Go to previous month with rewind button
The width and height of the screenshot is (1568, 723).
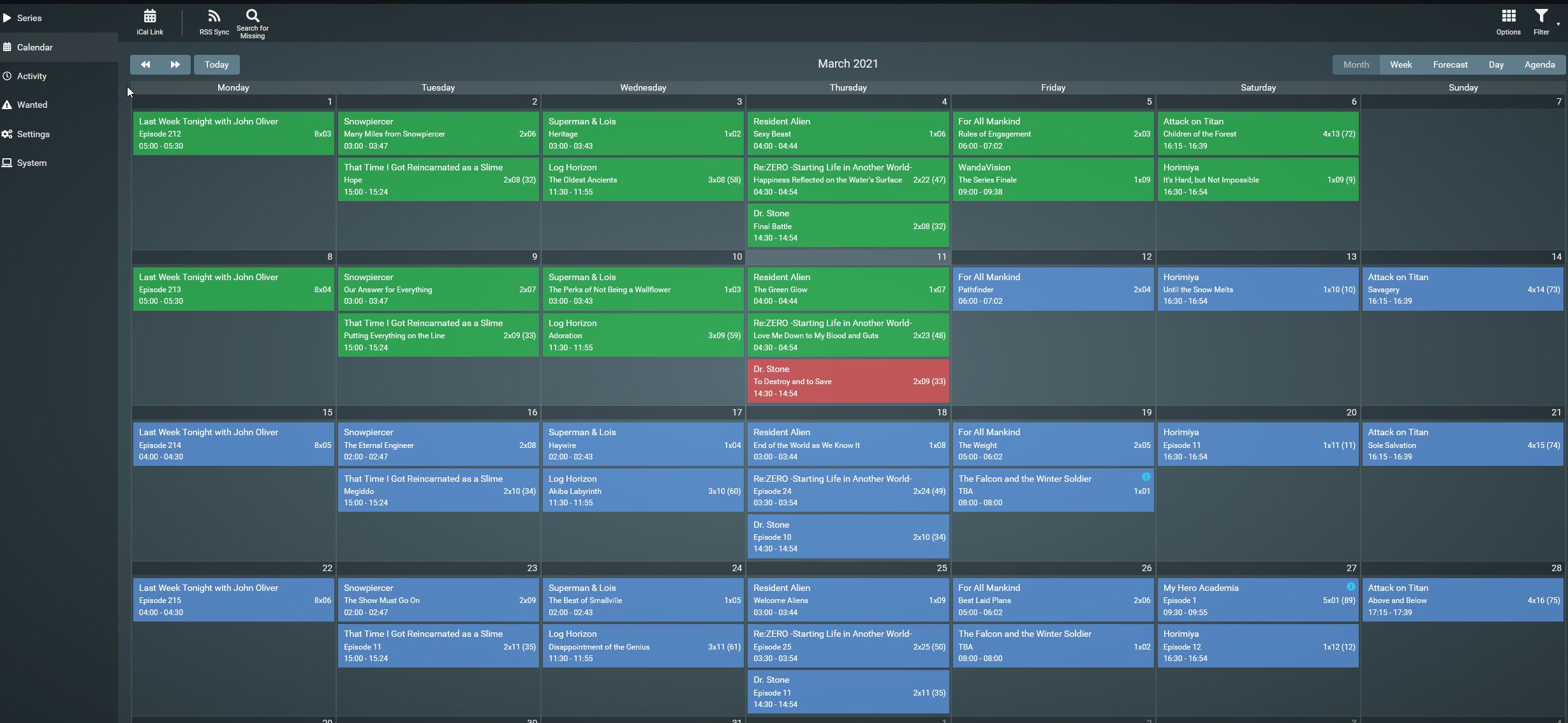click(145, 64)
